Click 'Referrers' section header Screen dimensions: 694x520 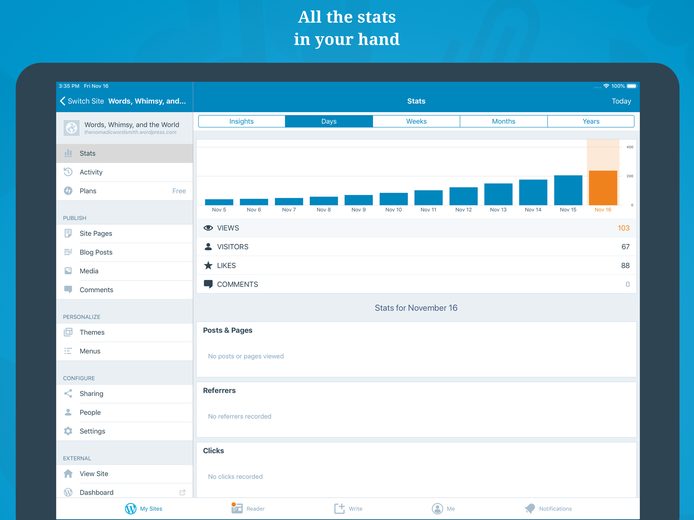[x=219, y=390]
